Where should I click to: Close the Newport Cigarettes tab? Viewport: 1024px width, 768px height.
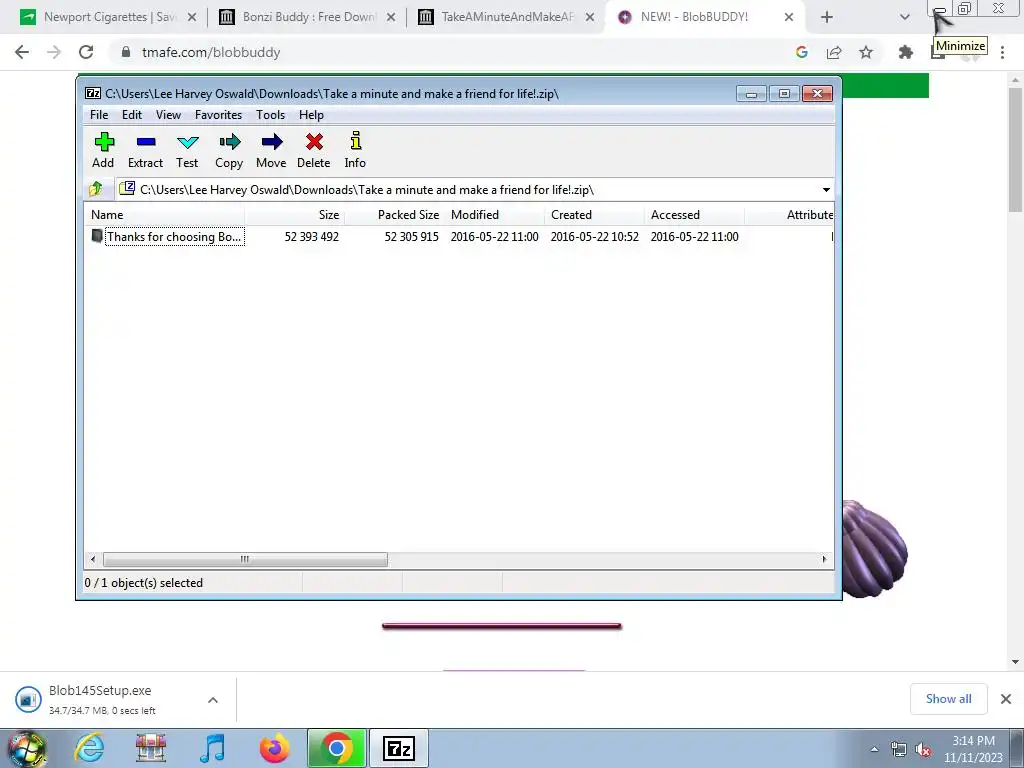[x=192, y=17]
